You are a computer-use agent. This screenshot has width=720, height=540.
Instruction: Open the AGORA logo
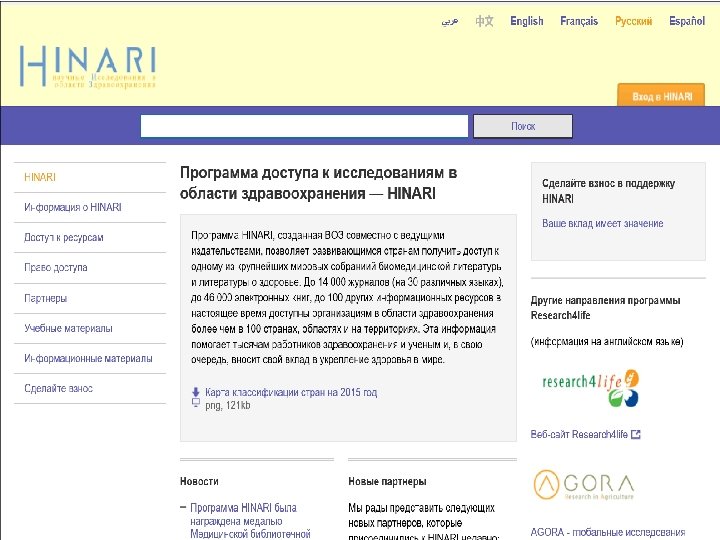pos(584,485)
